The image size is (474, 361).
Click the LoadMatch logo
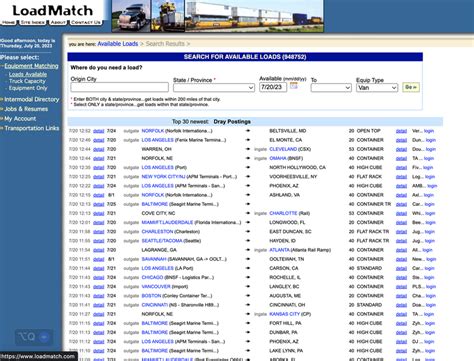pyautogui.click(x=53, y=11)
